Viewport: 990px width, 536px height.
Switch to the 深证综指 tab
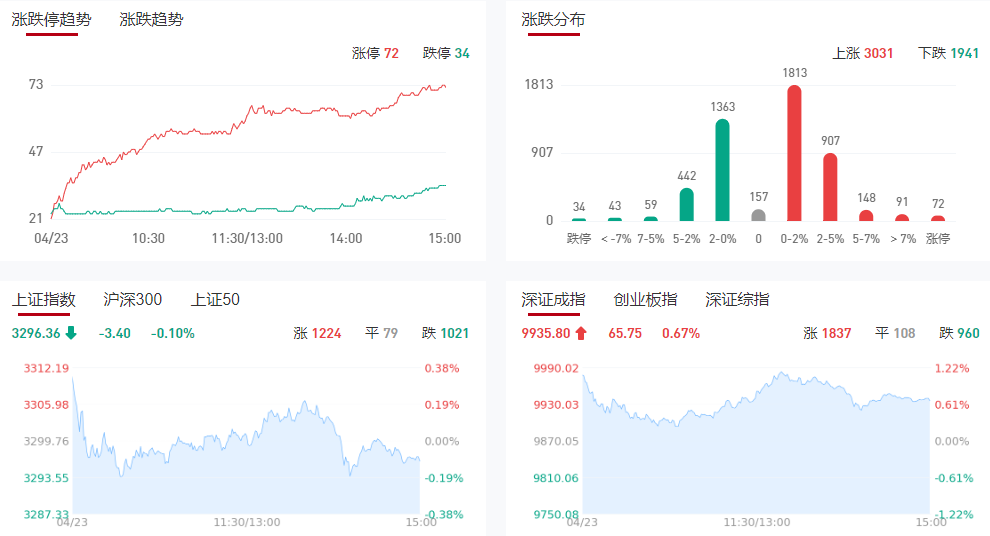coord(738,300)
